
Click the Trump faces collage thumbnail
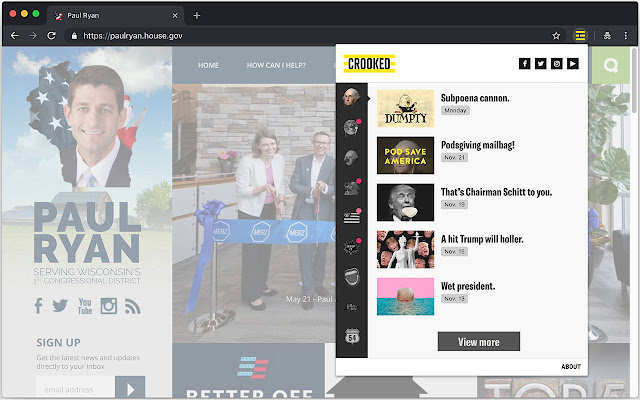pyautogui.click(x=405, y=249)
